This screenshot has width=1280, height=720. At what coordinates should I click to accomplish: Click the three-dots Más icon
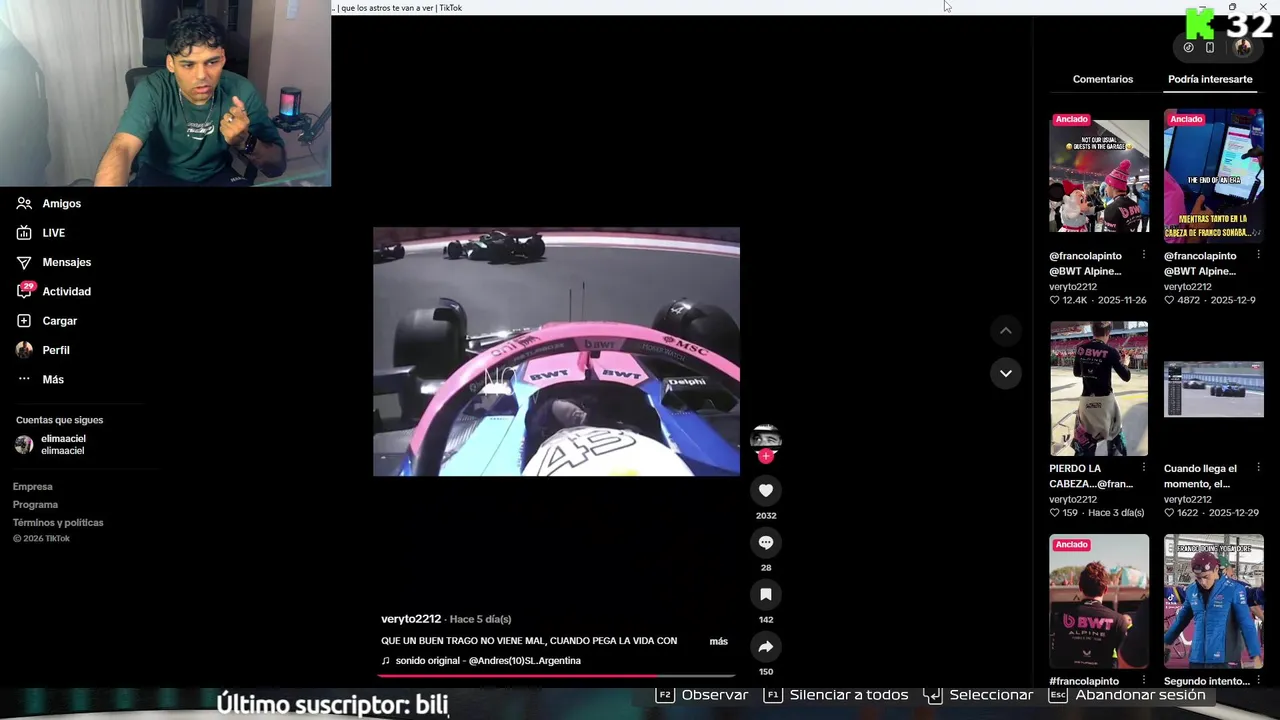click(x=24, y=379)
